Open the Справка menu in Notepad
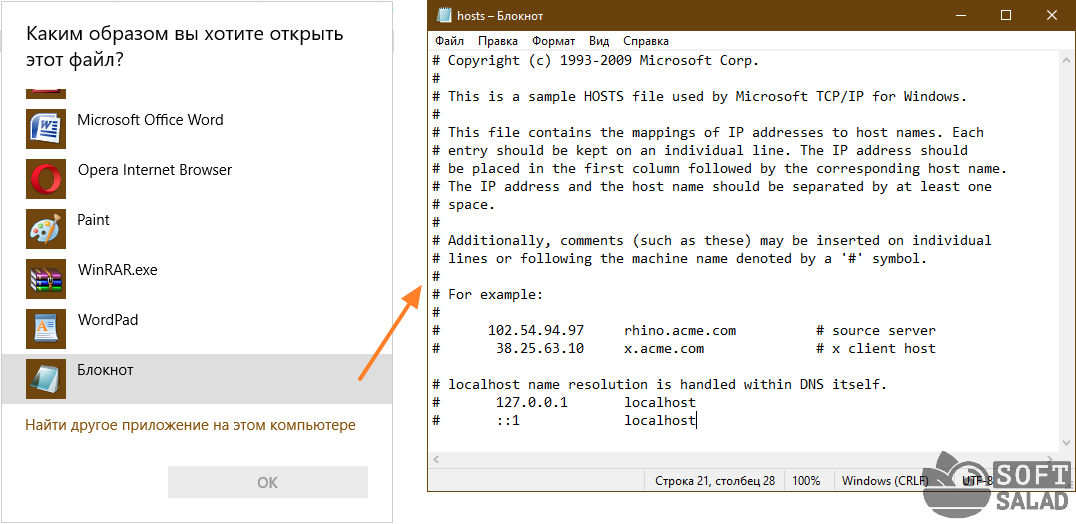Viewport: 1076px width, 524px height. click(x=645, y=41)
